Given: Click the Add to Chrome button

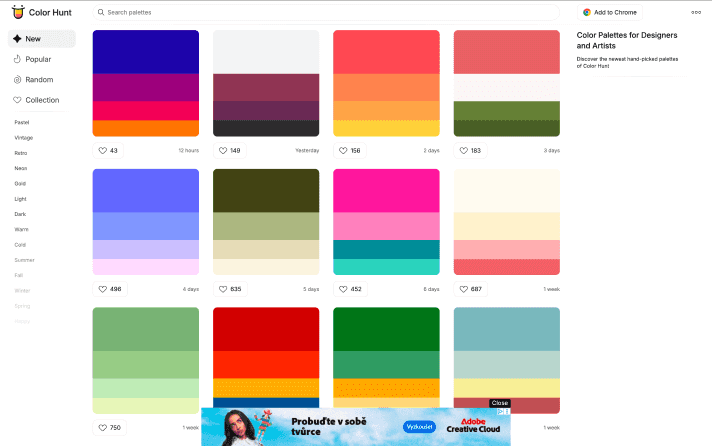Looking at the screenshot, I should [610, 12].
